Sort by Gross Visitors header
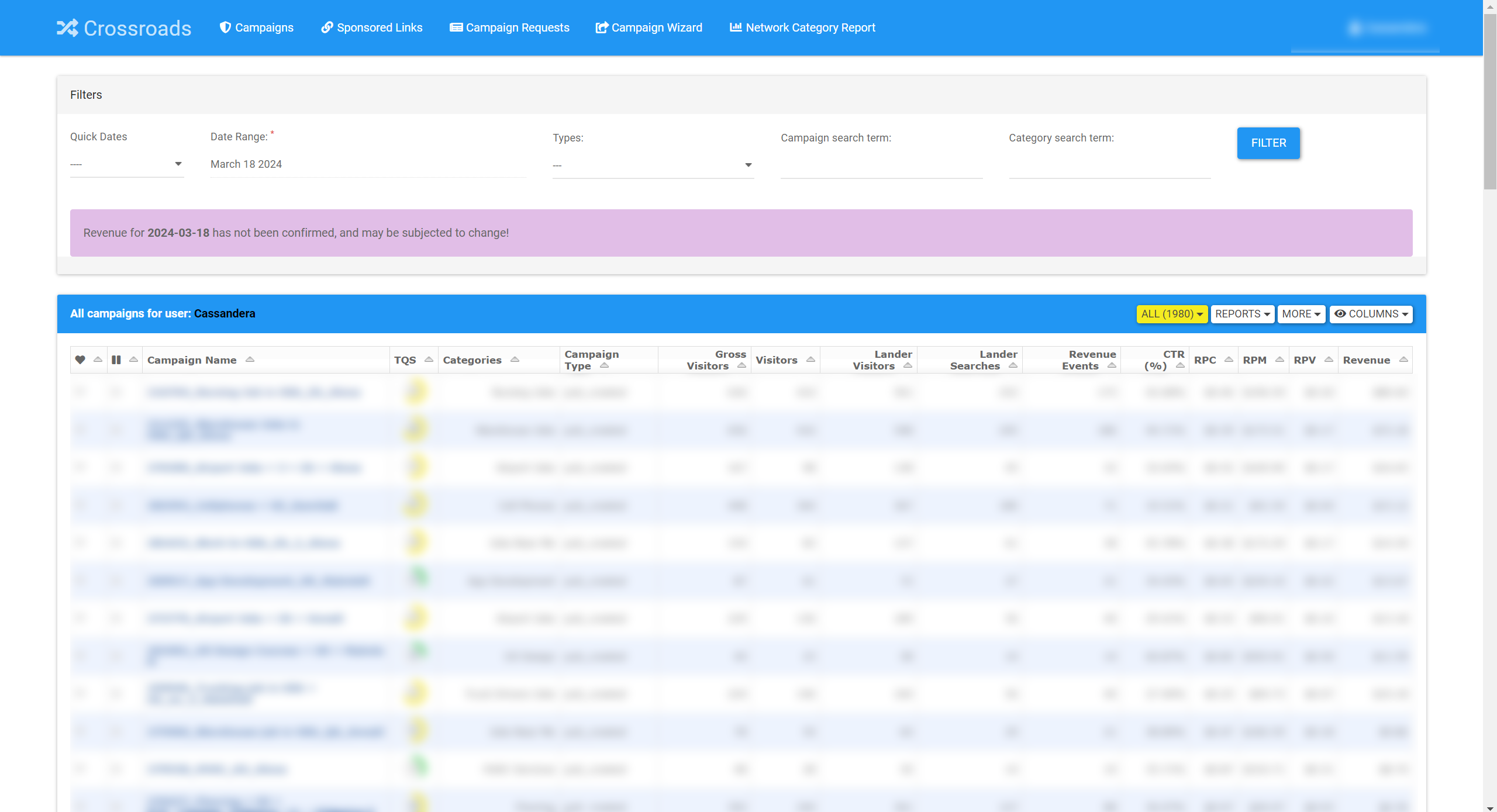1497x812 pixels. pos(705,360)
